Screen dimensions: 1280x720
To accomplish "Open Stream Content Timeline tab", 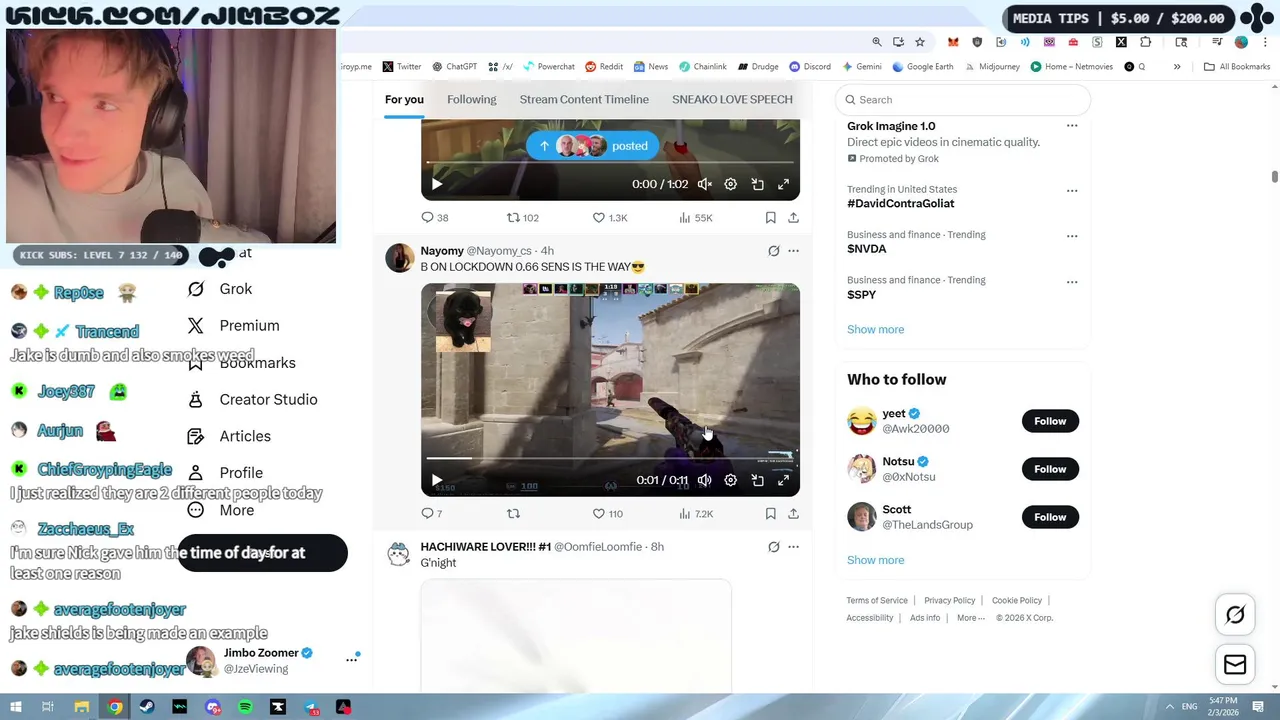I will coord(584,99).
